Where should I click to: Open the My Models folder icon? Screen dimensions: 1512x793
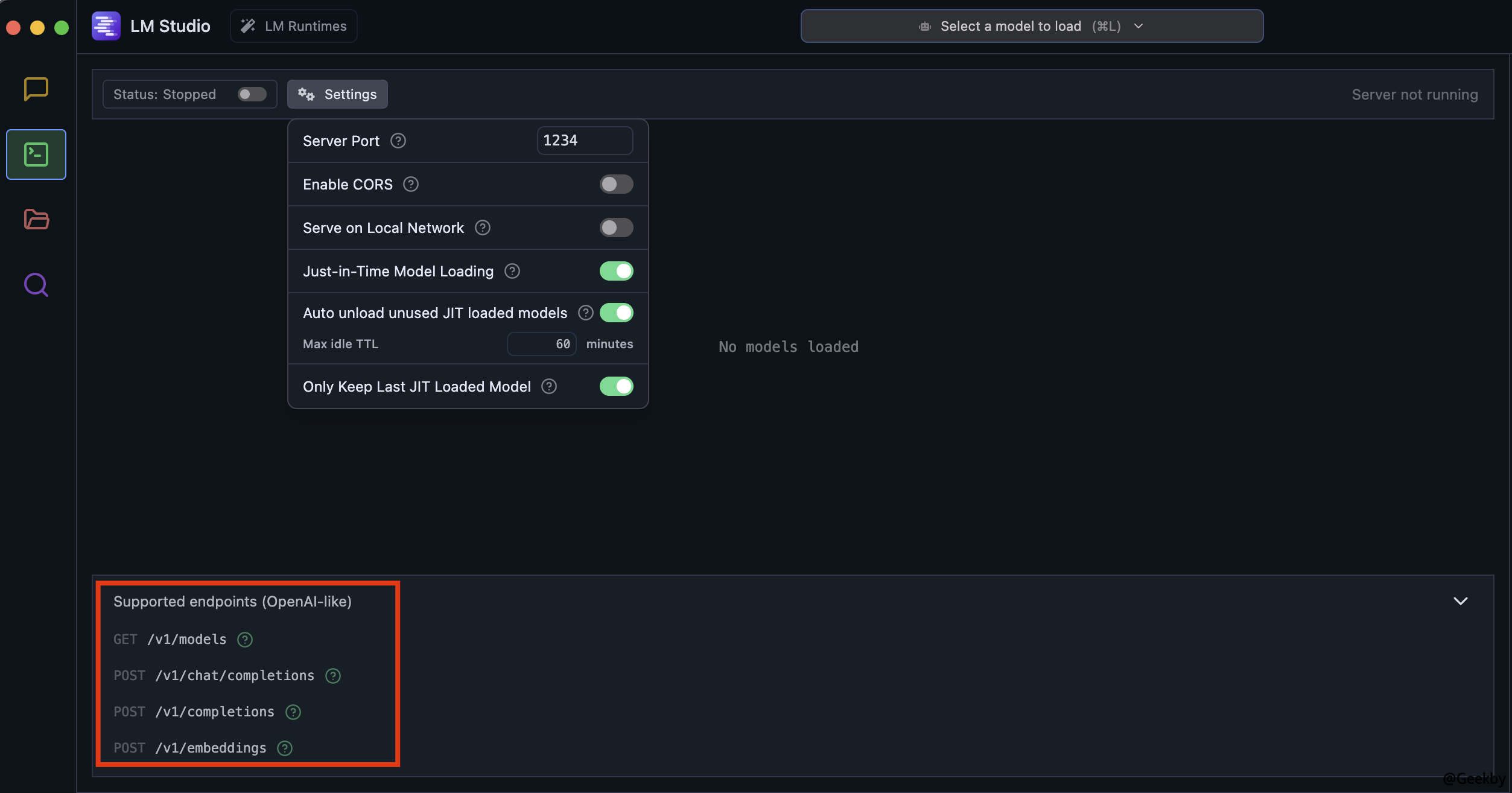[x=36, y=219]
